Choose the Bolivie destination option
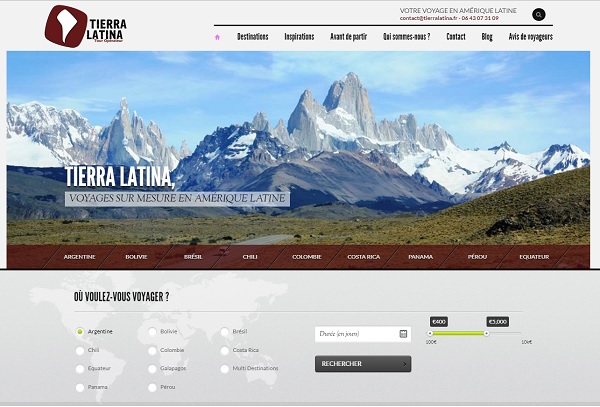600x407 pixels. click(153, 331)
